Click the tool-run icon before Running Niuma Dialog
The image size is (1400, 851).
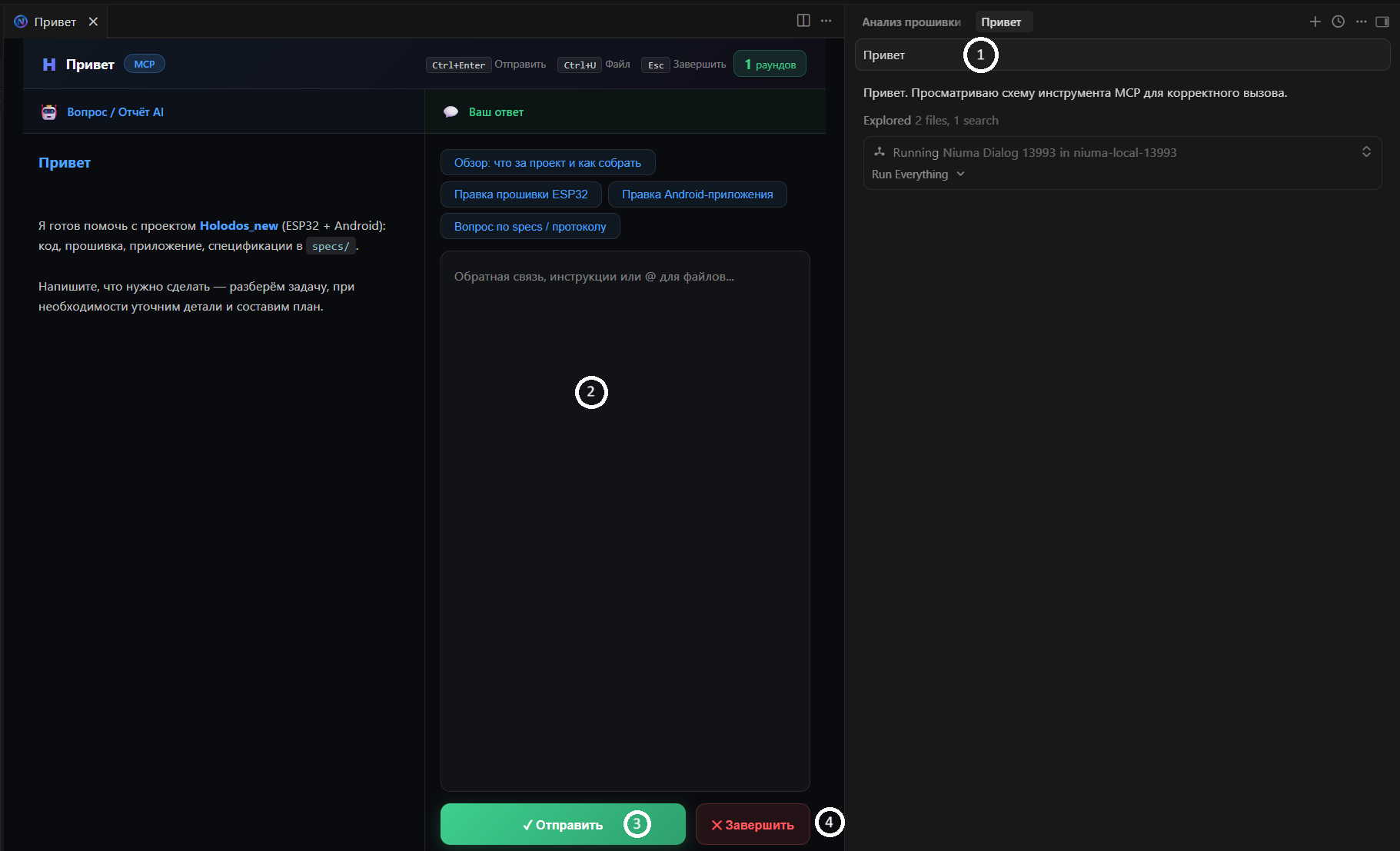tap(880, 152)
